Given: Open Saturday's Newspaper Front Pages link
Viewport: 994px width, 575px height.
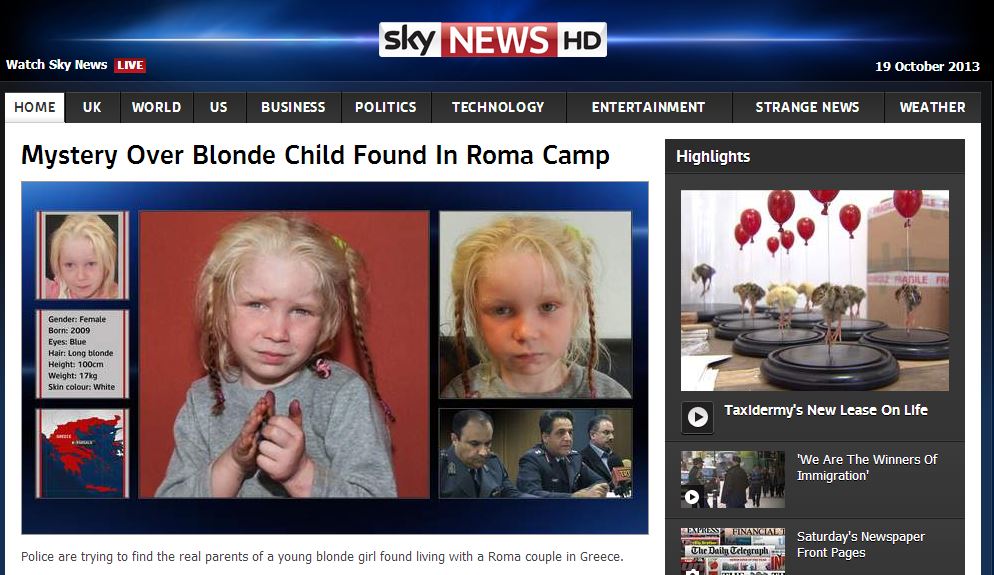Looking at the screenshot, I should (860, 545).
